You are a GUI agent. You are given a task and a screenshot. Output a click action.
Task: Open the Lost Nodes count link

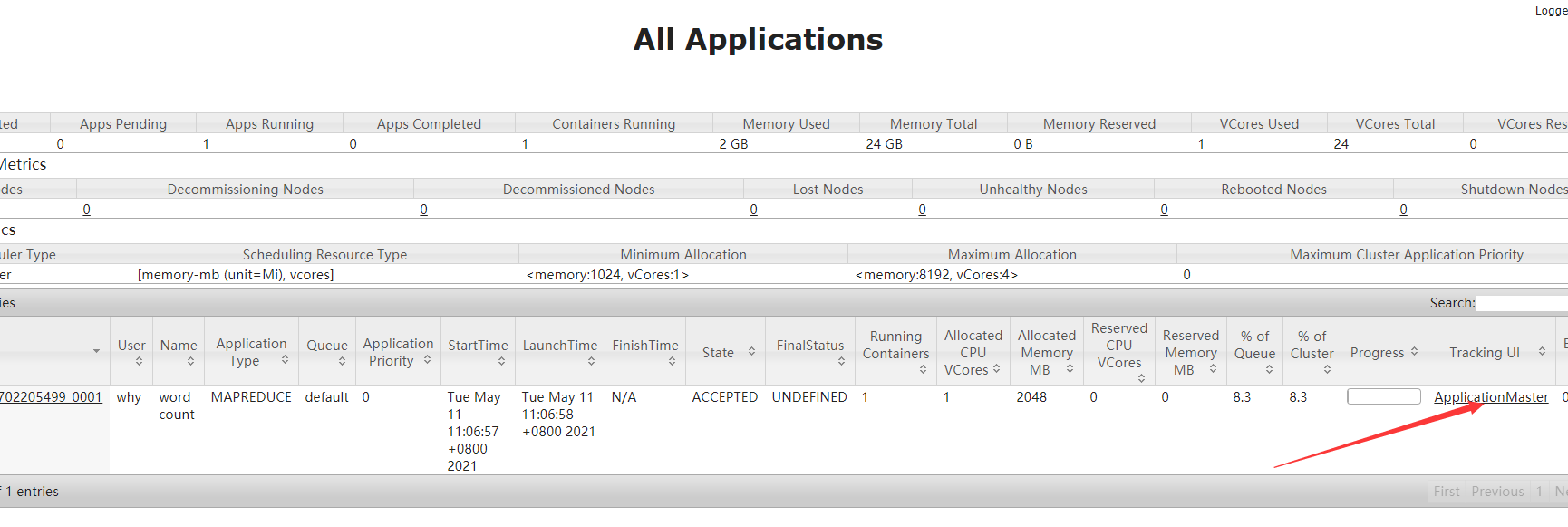tap(753, 210)
